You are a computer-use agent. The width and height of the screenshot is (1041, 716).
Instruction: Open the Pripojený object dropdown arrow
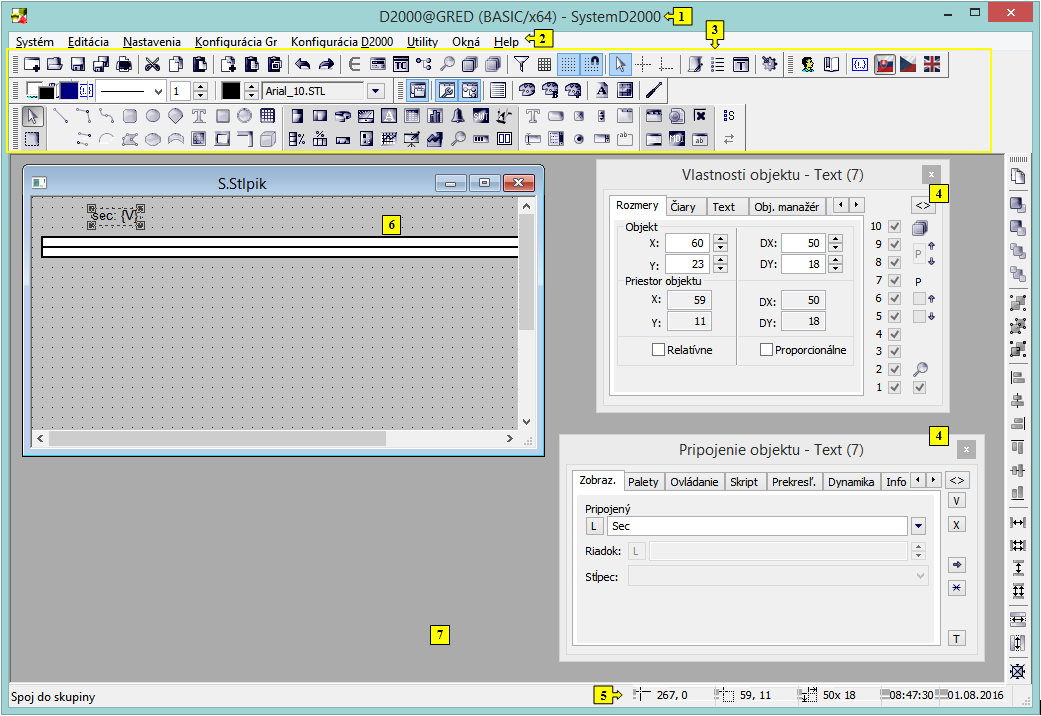pyautogui.click(x=918, y=526)
